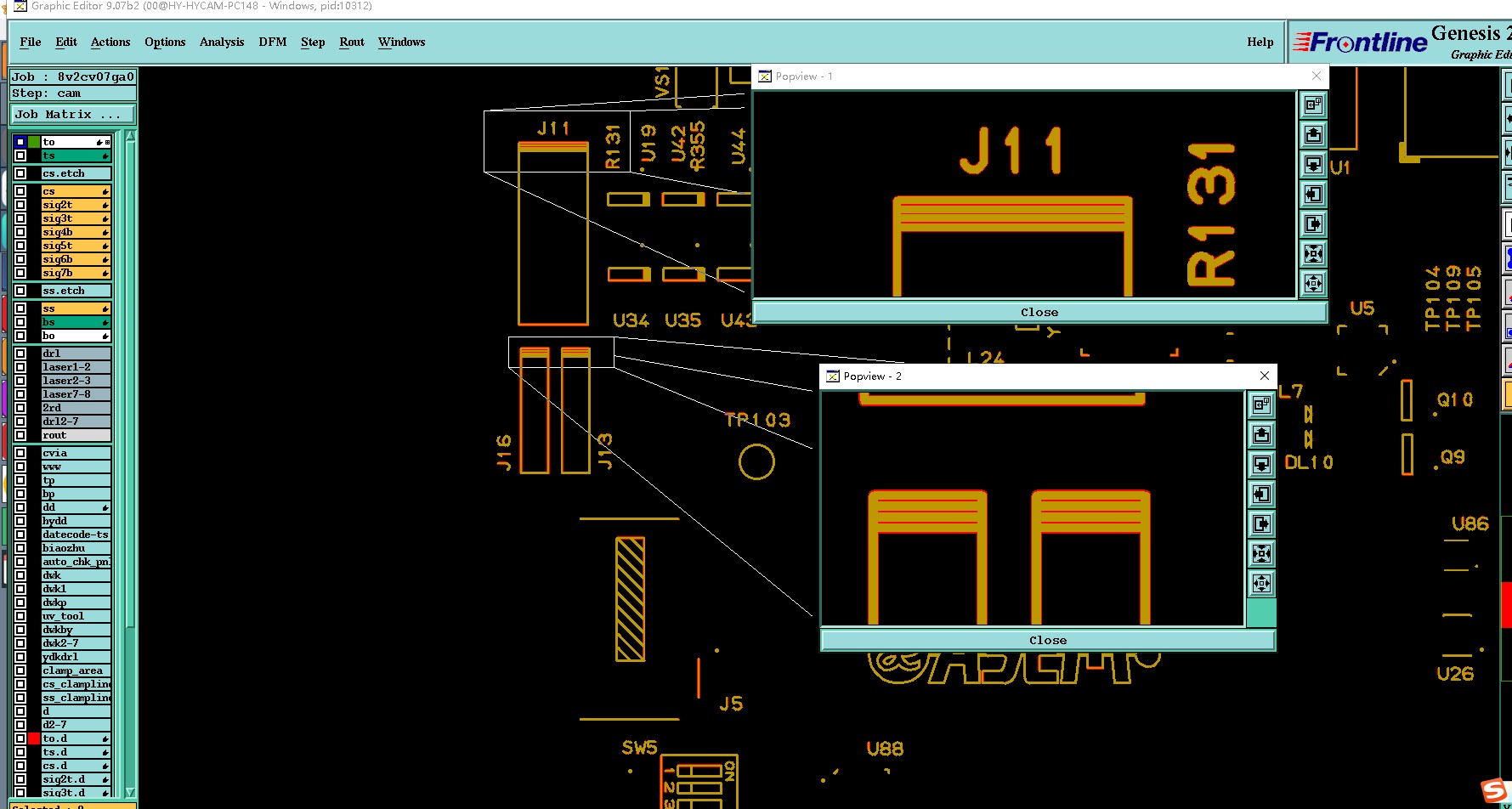Screen dimensions: 1512x809
Task: Click layer list scroll-up arrow
Action: tap(130, 136)
